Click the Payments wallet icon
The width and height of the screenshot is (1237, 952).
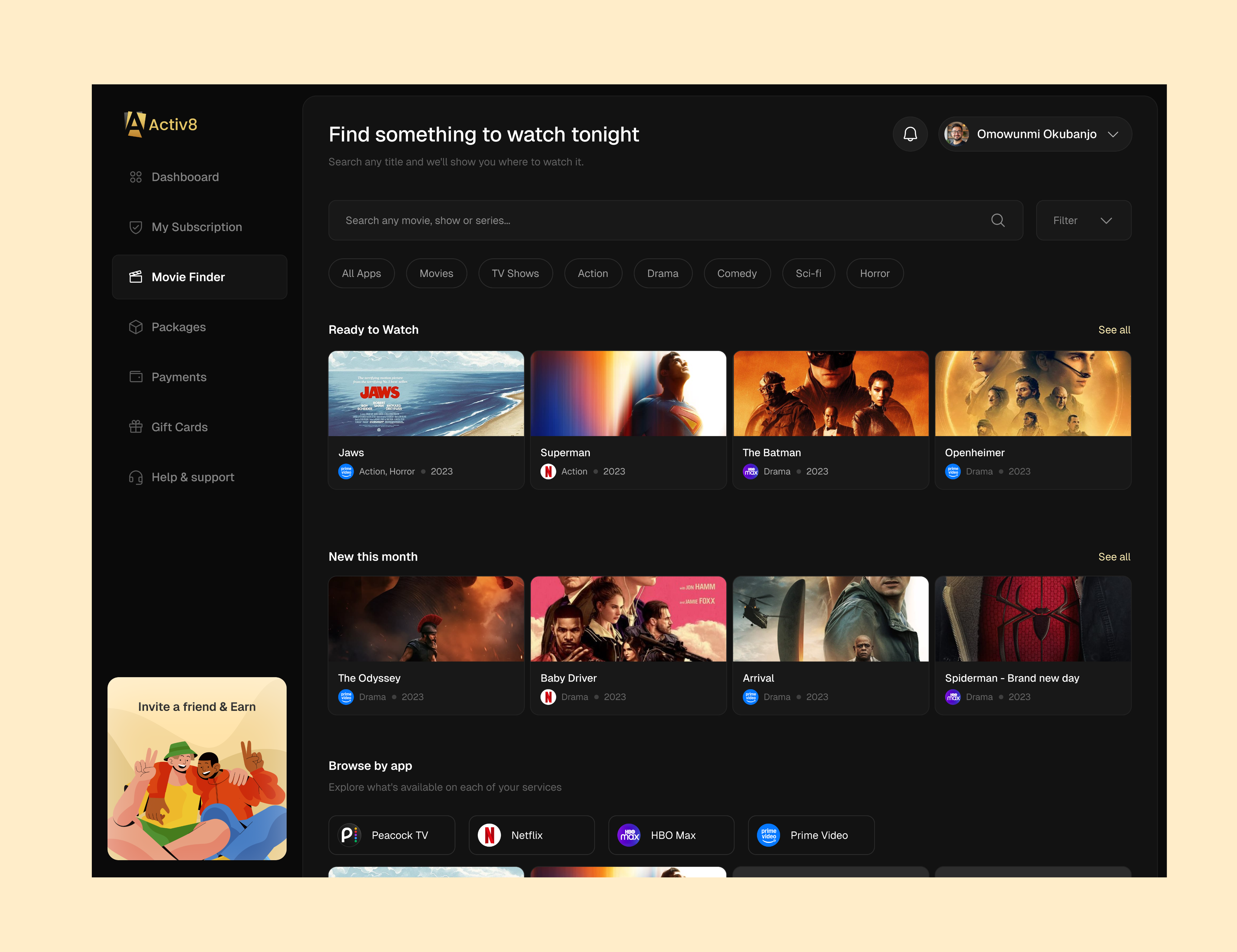136,377
